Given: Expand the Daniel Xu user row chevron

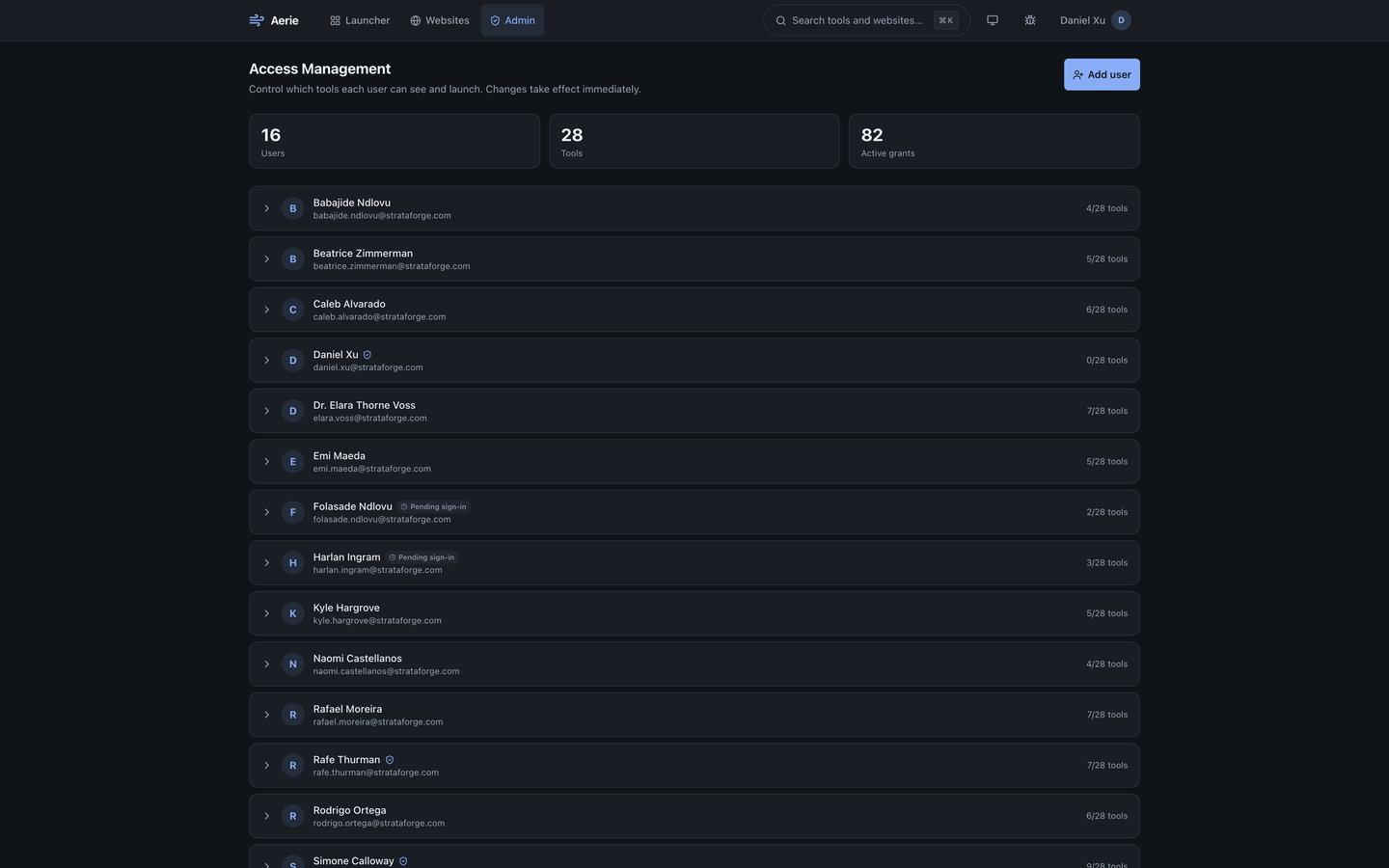Looking at the screenshot, I should [267, 361].
